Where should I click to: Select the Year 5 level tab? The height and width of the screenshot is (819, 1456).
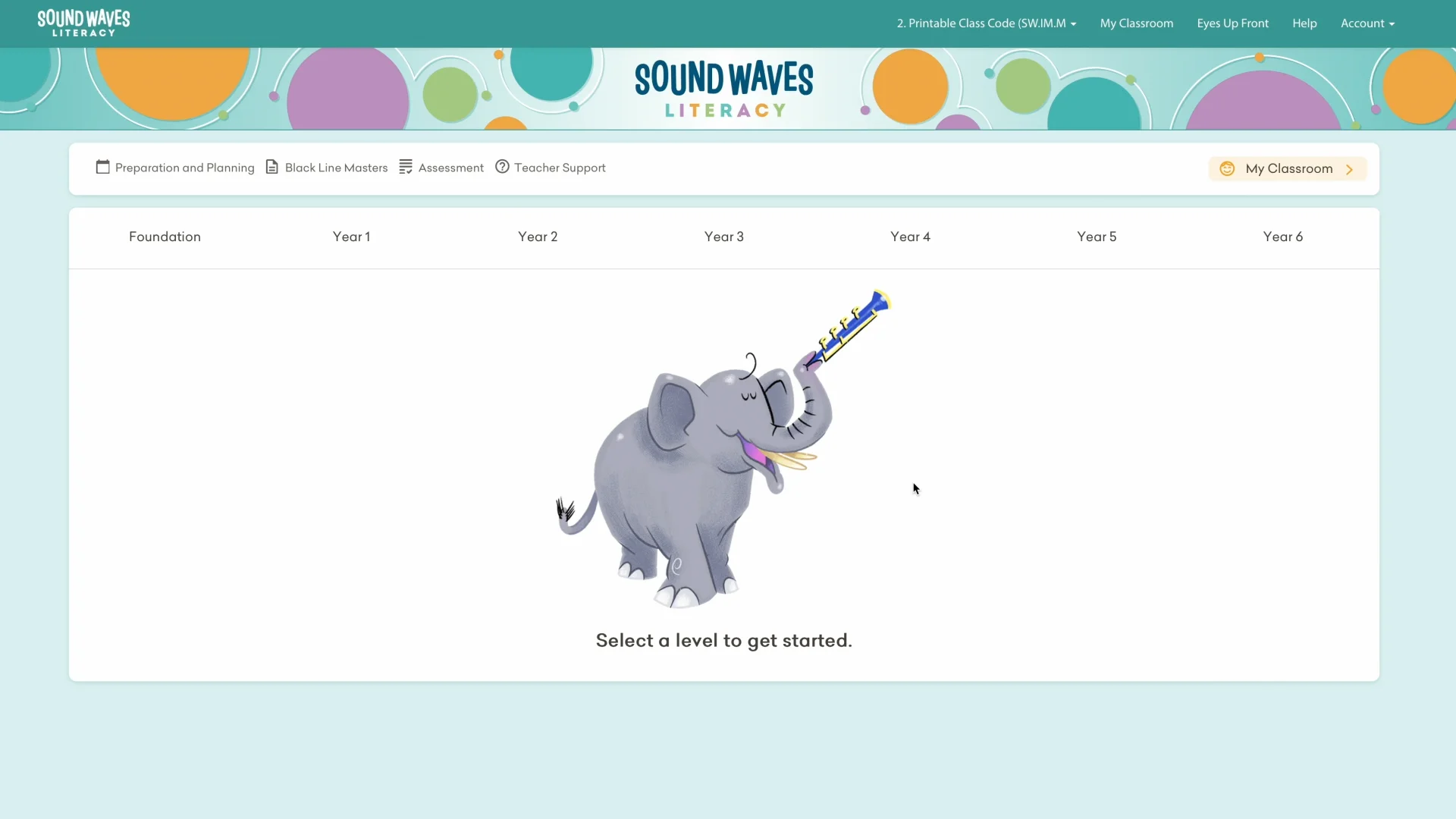point(1097,237)
